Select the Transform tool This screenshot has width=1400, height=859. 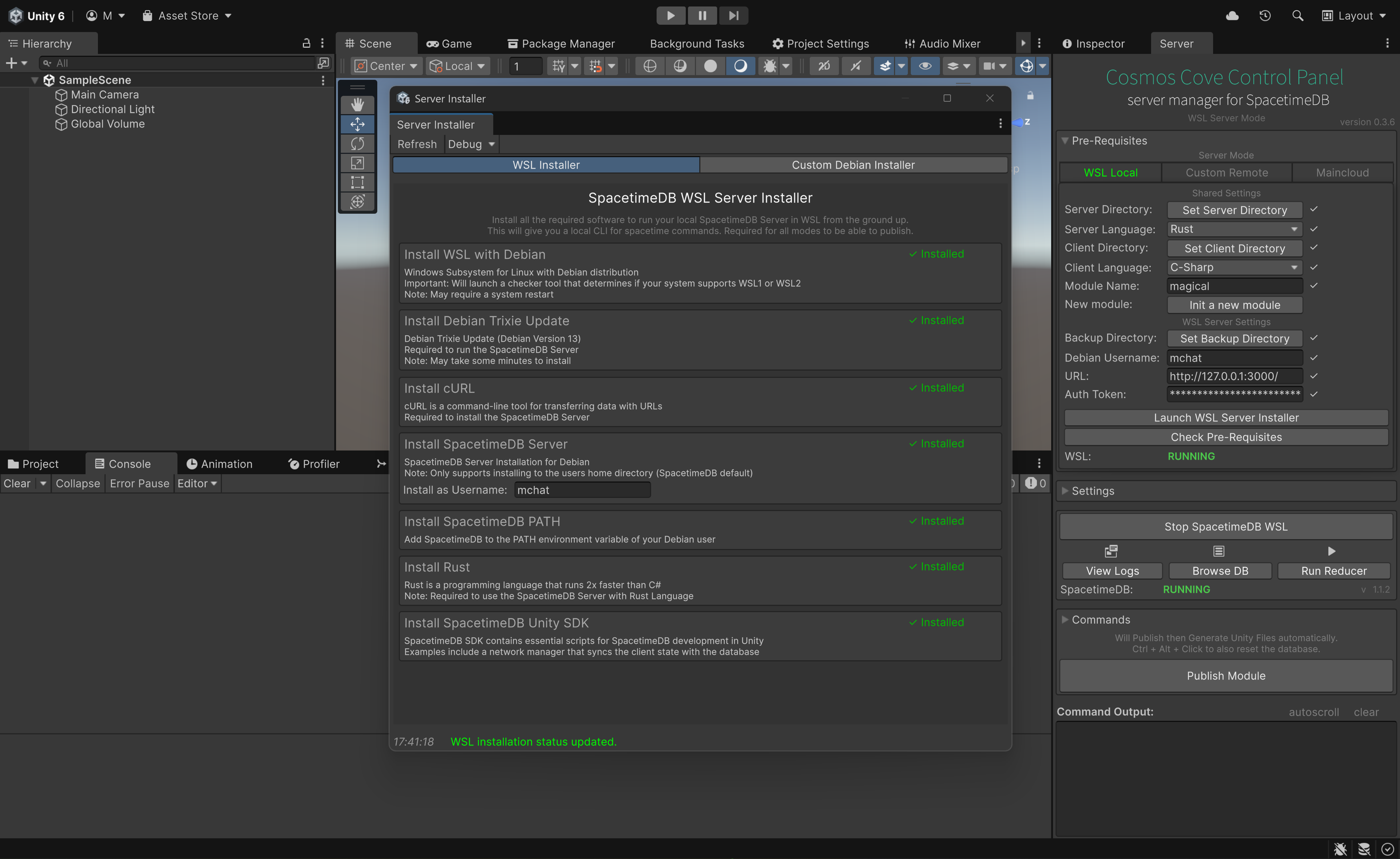357,201
